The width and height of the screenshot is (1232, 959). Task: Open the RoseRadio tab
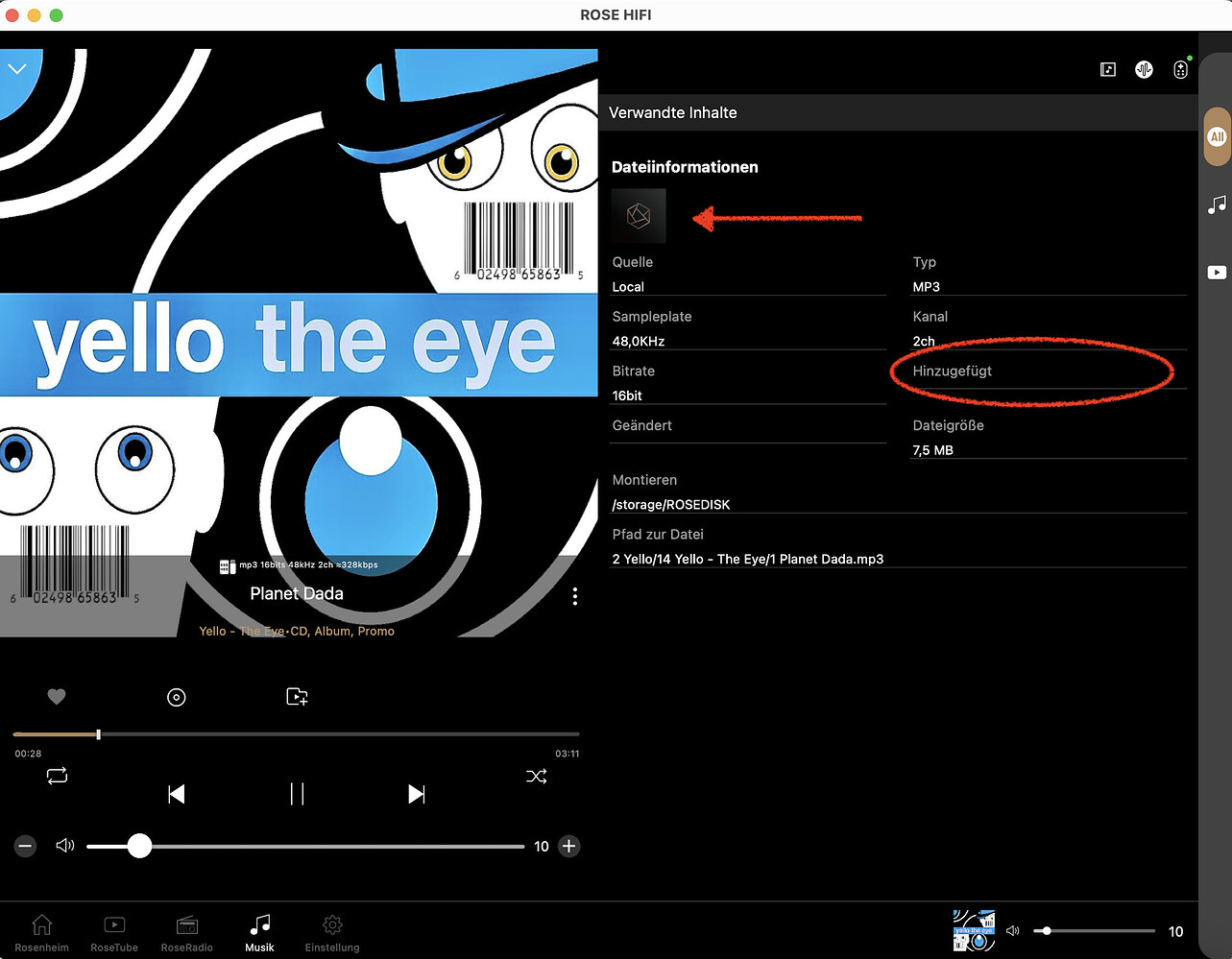187,932
